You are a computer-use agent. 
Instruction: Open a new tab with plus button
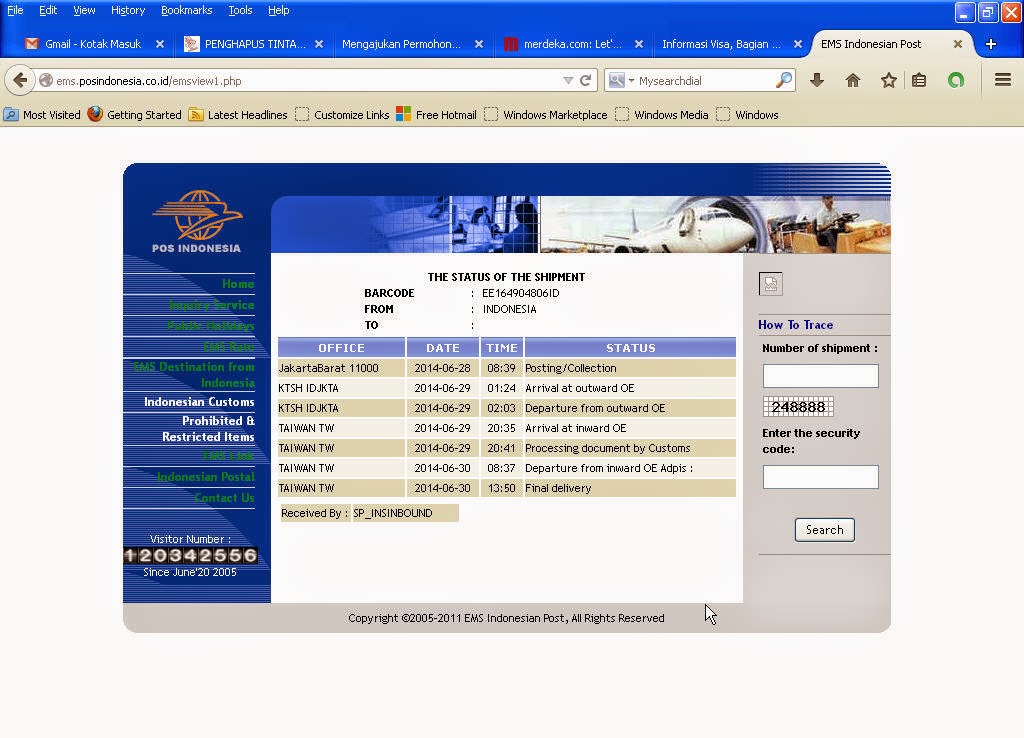pos(991,44)
